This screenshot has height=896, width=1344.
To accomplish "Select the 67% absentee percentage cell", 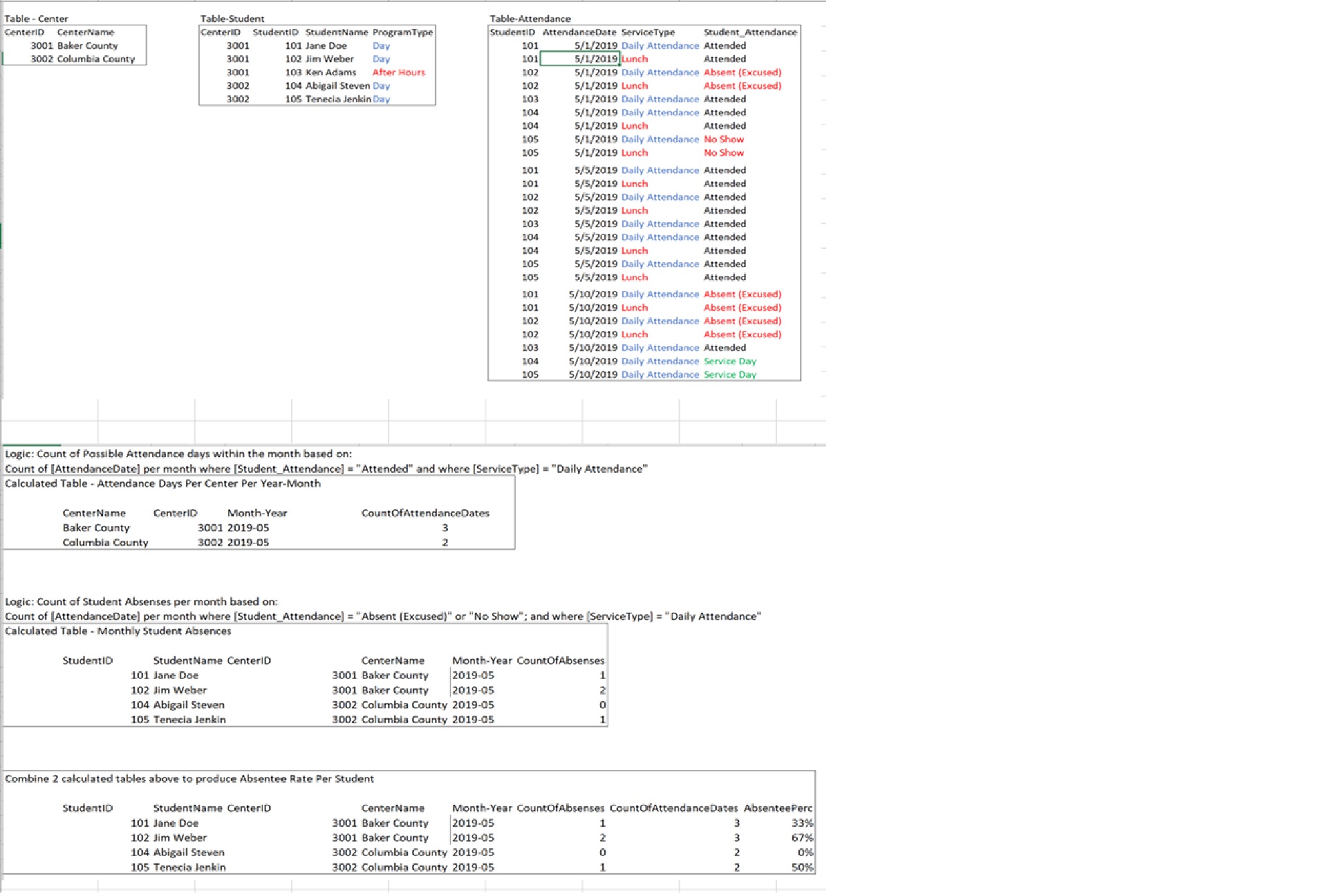I will [x=802, y=838].
